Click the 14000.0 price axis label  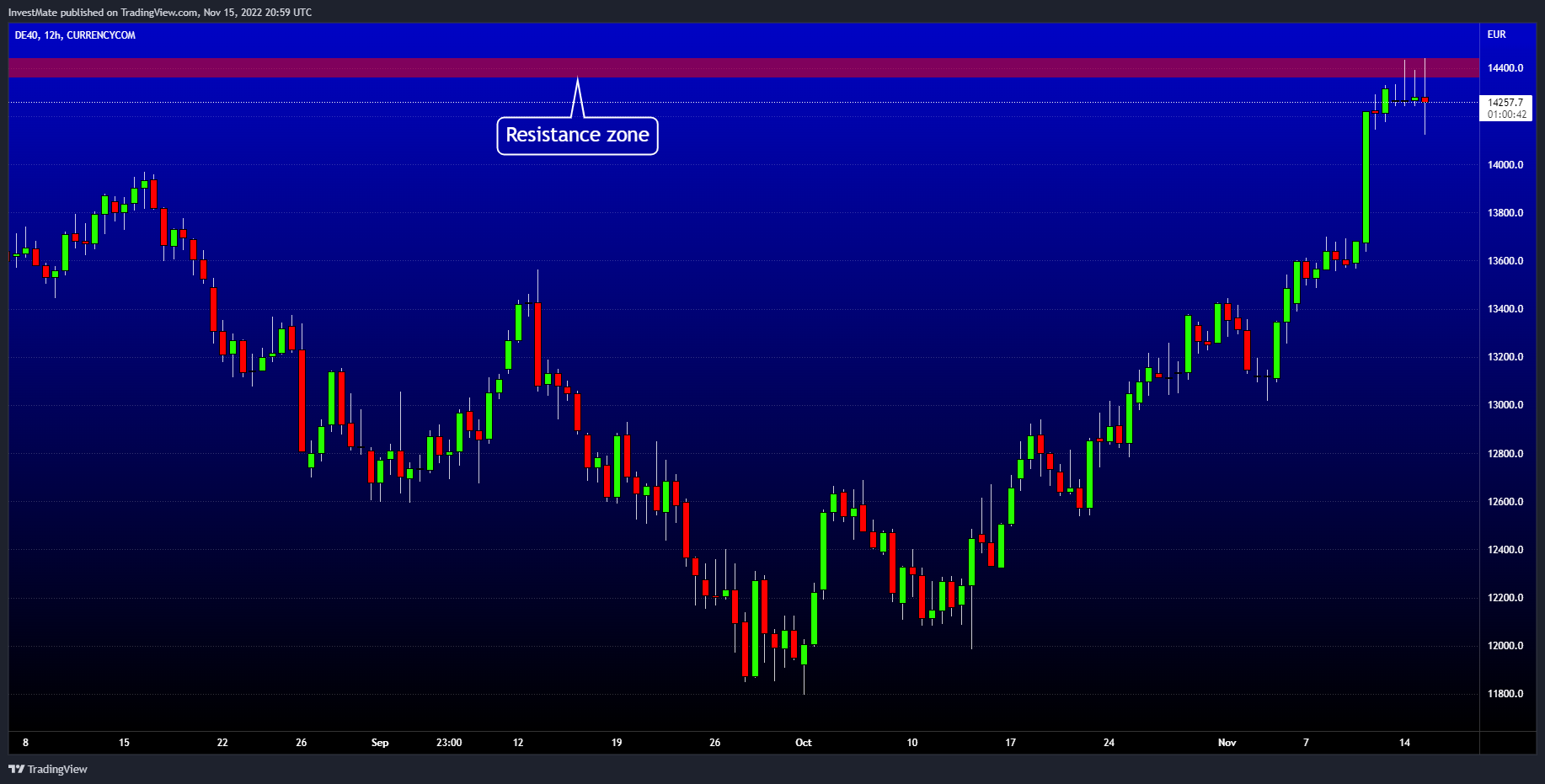(1505, 165)
